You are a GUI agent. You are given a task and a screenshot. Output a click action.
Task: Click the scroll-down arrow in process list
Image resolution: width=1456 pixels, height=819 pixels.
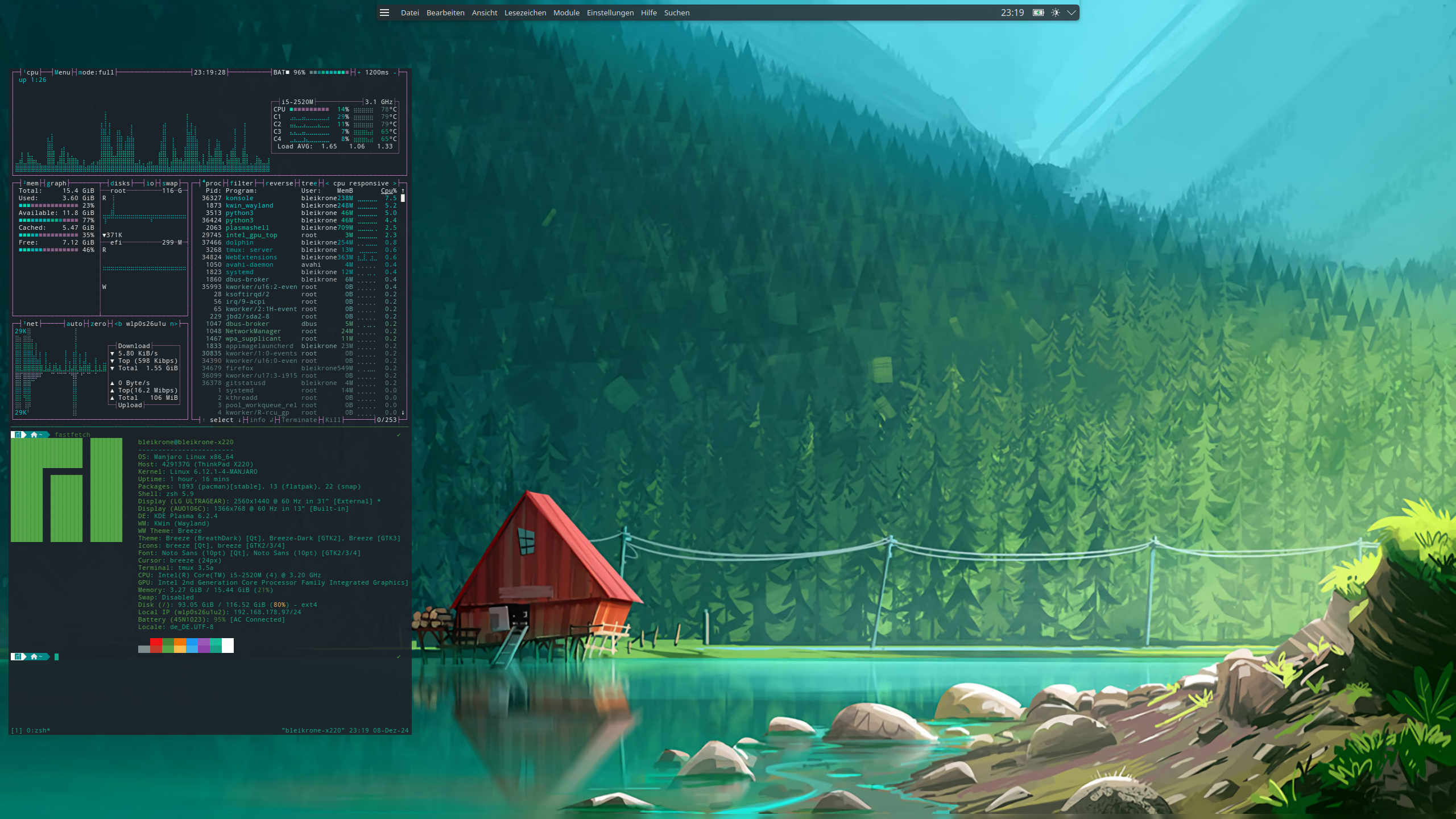(403, 412)
